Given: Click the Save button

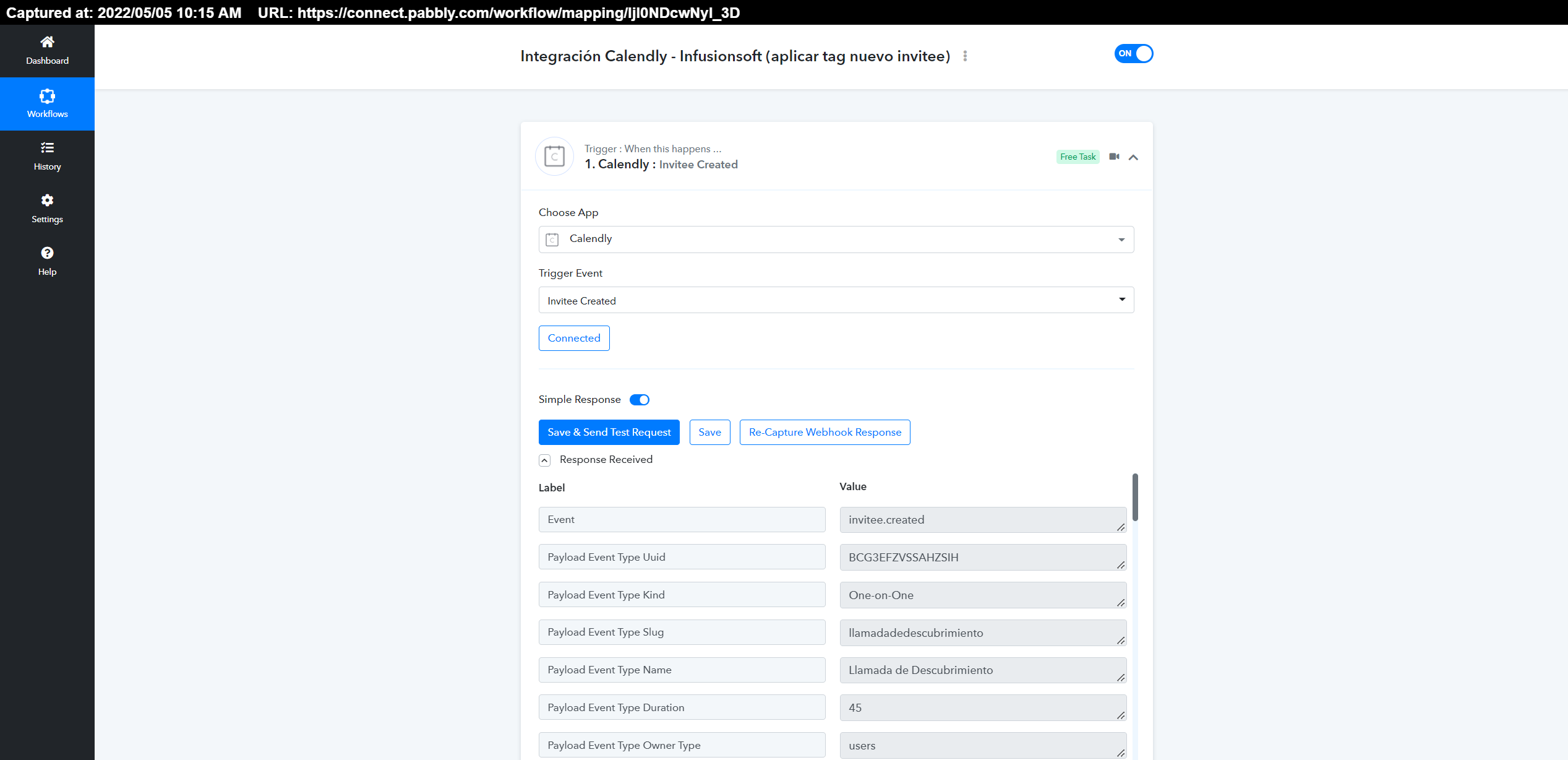Looking at the screenshot, I should point(710,433).
